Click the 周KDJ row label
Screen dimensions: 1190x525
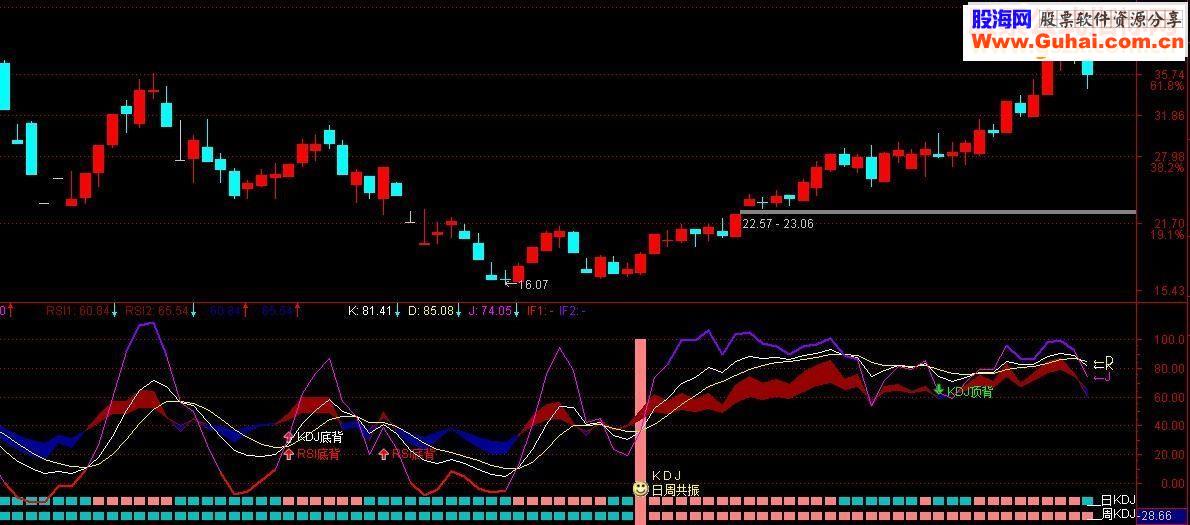click(x=1118, y=514)
